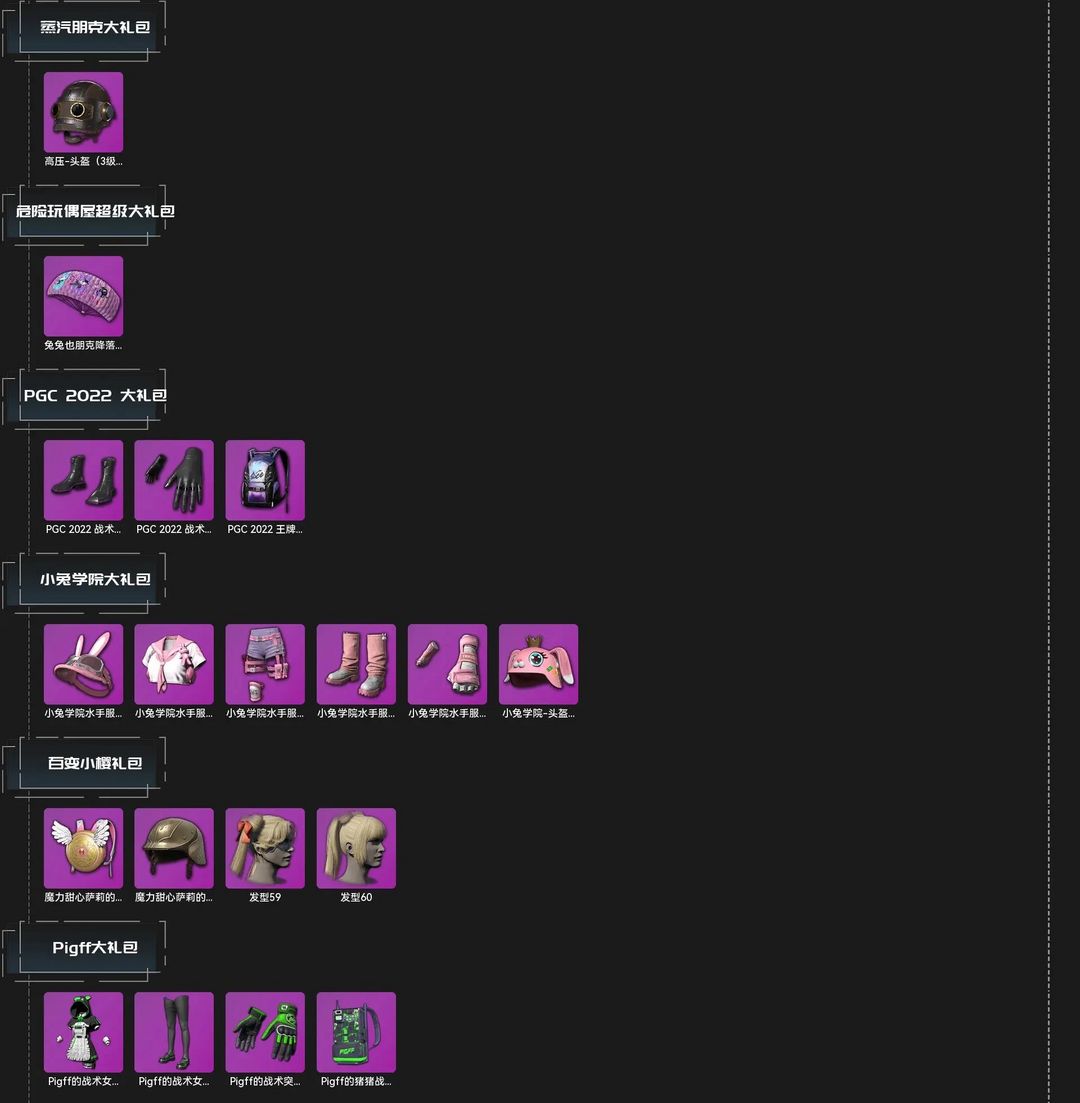
Task: Pick hairstyle 60 thumbnail
Action: point(356,848)
